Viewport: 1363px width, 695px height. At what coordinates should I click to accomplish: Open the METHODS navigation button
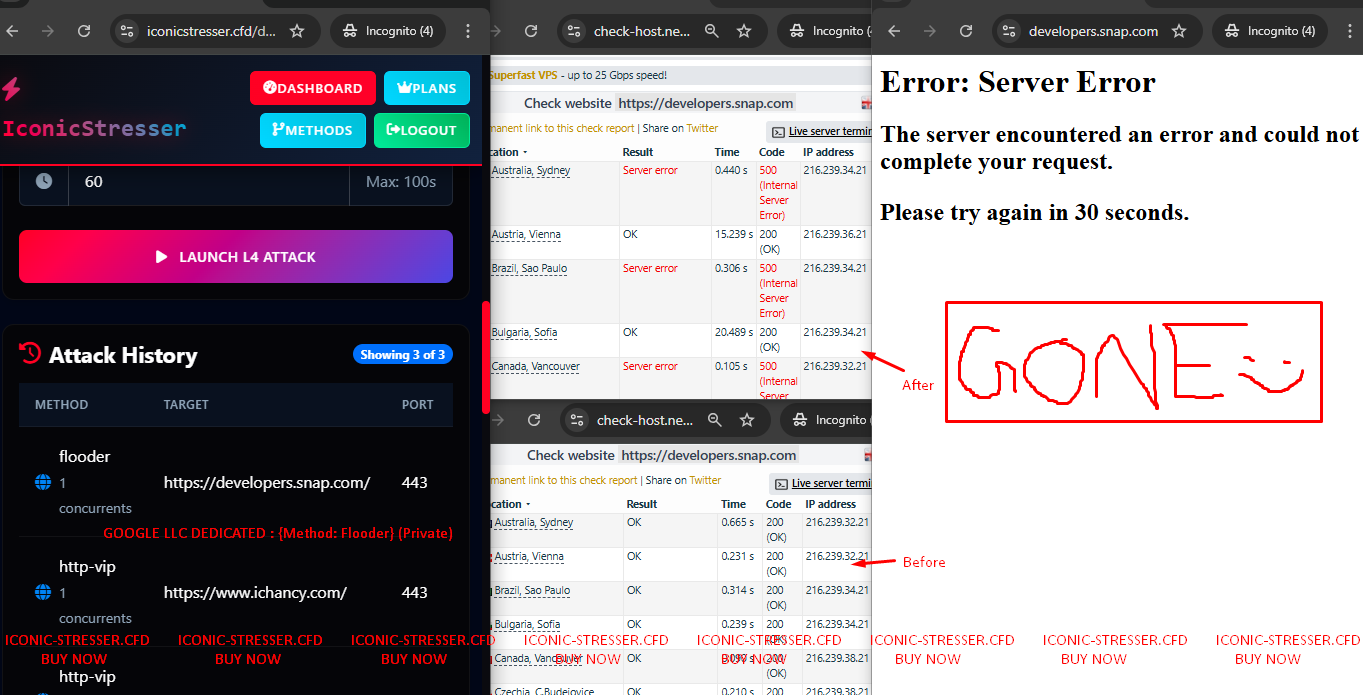tap(313, 130)
